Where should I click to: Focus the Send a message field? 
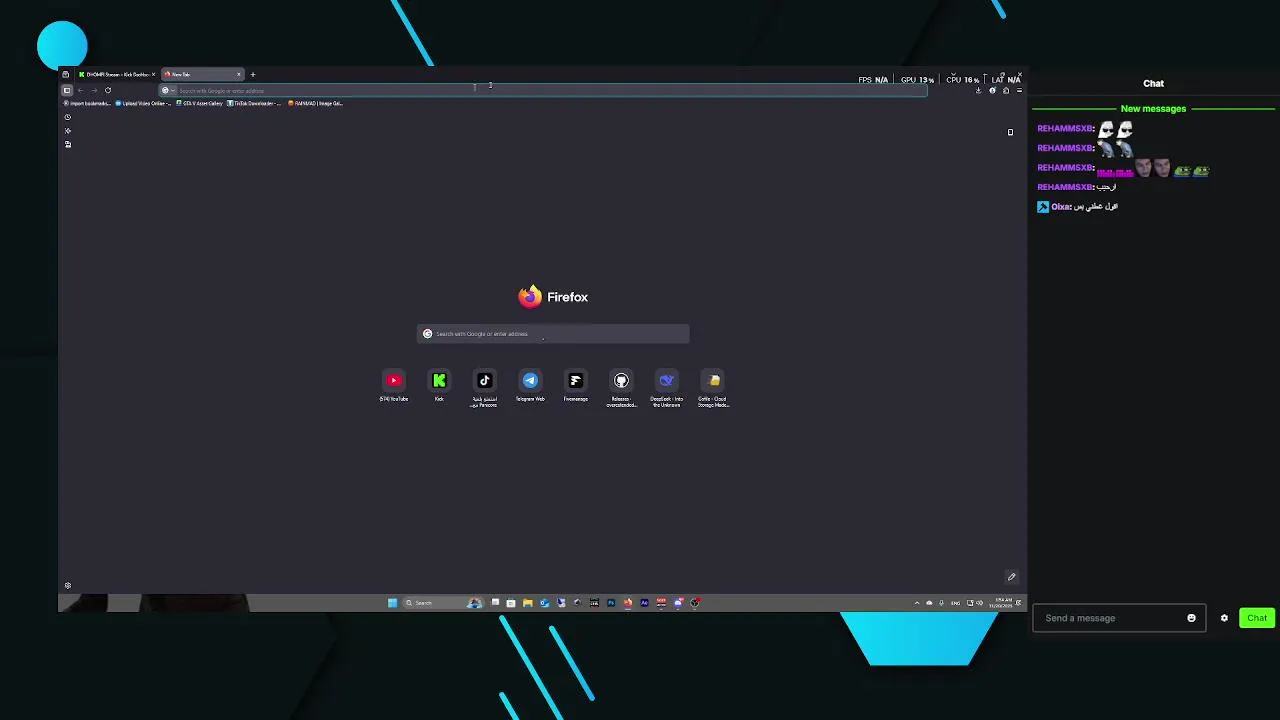pyautogui.click(x=1110, y=618)
